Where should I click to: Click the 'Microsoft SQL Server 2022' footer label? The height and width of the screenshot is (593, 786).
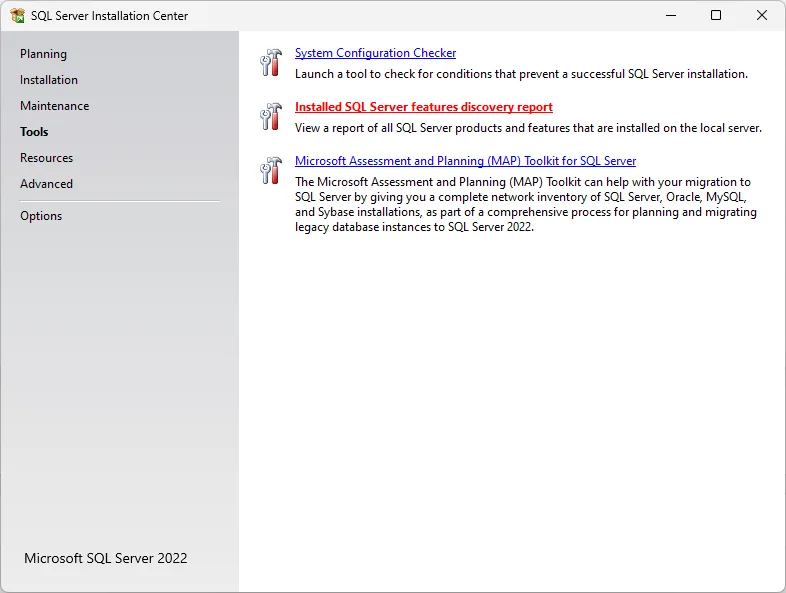(x=106, y=558)
